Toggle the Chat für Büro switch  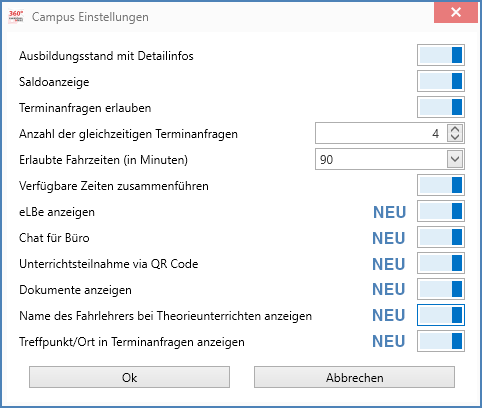click(441, 237)
